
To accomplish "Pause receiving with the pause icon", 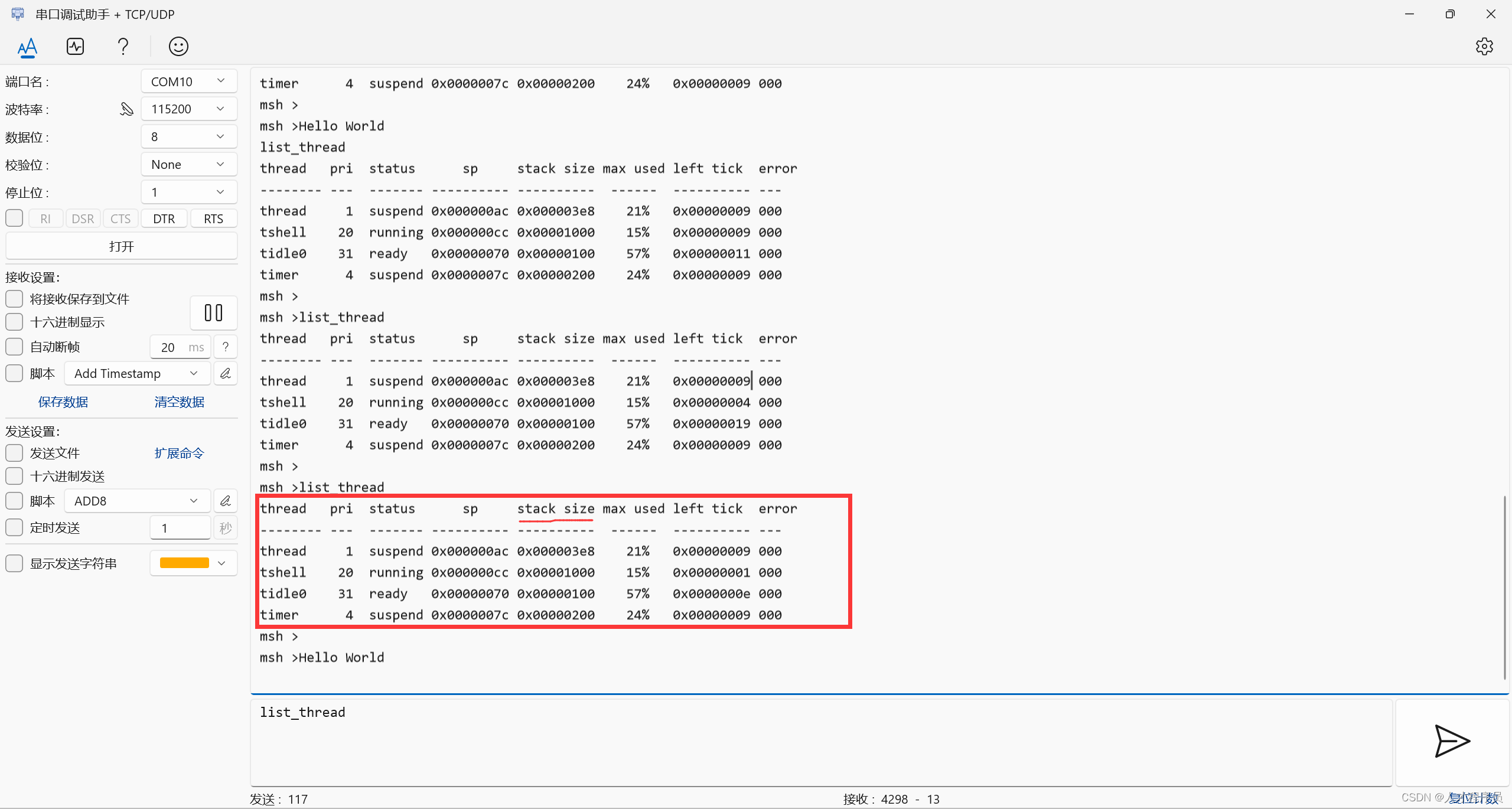I will tap(213, 313).
